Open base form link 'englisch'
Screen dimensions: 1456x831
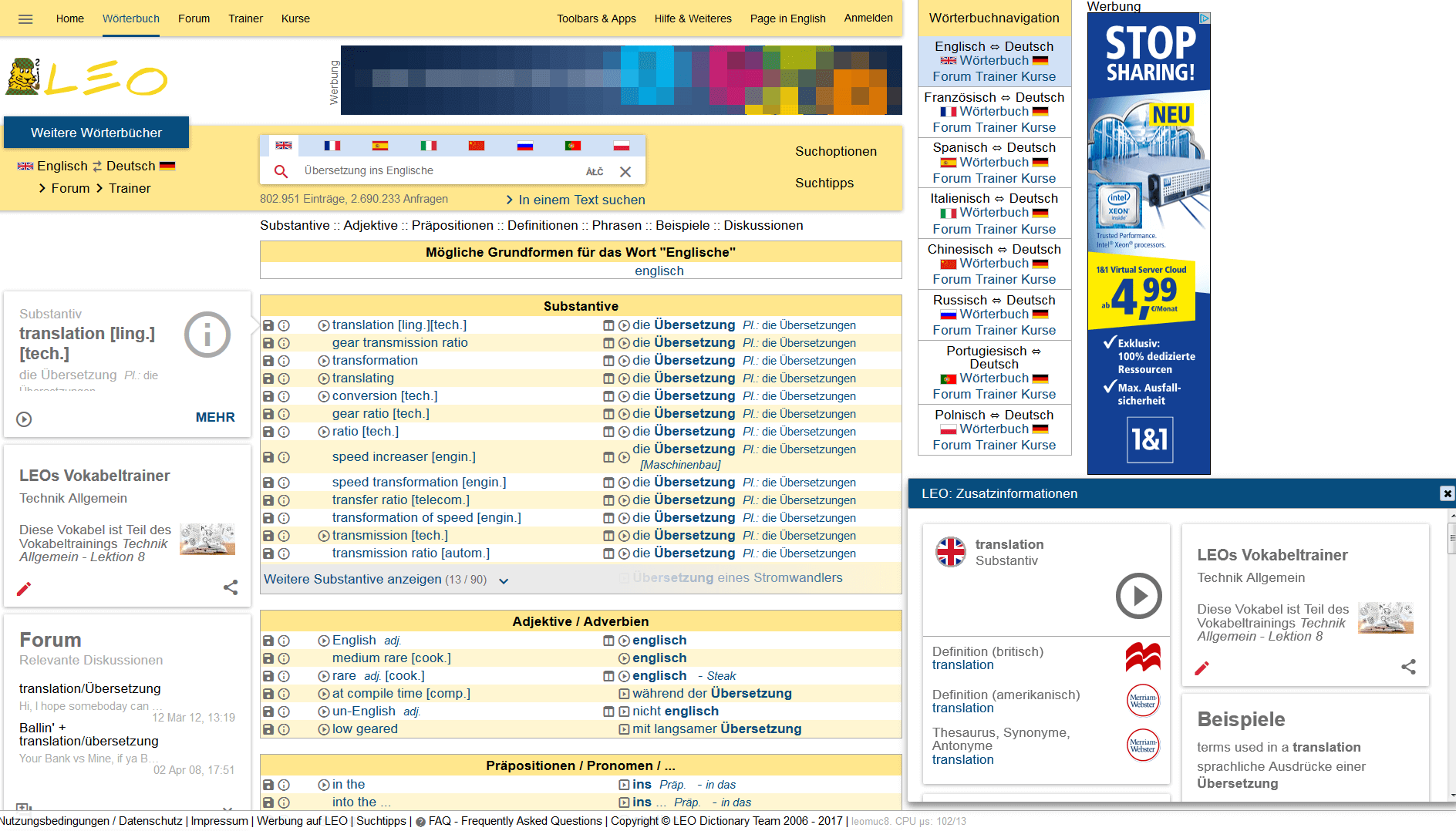(659, 271)
